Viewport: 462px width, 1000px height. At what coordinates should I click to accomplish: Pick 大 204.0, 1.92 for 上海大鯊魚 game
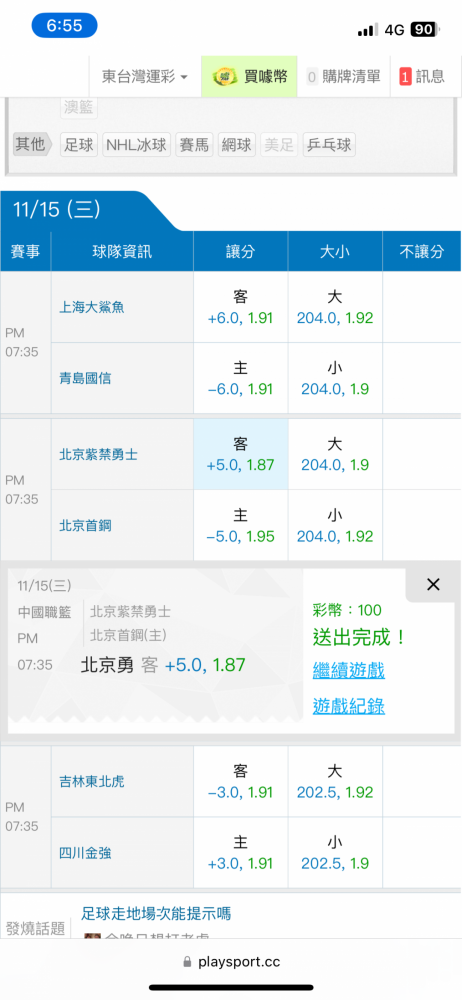335,307
